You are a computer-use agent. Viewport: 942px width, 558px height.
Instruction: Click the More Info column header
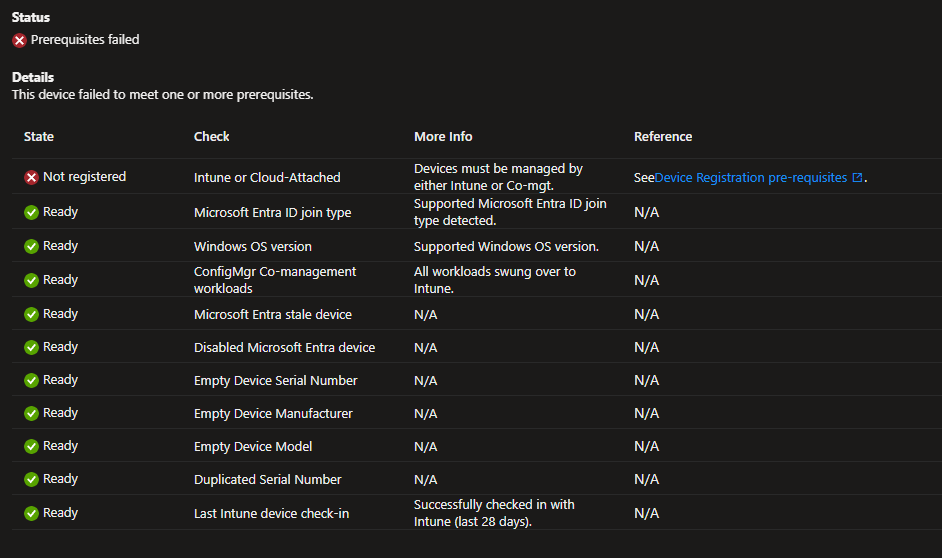pyautogui.click(x=443, y=136)
